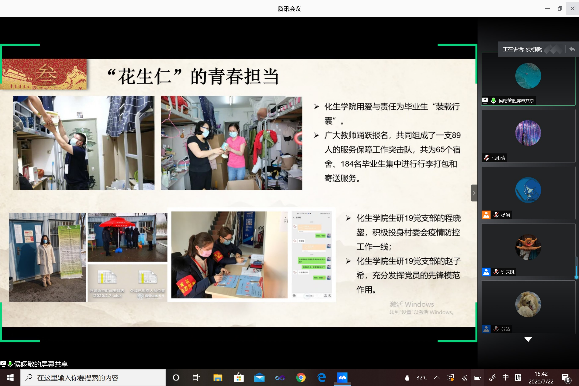Screen dimensions: 579x386
Task: Collapse the participant video sidebar arrow
Action: tap(474, 193)
